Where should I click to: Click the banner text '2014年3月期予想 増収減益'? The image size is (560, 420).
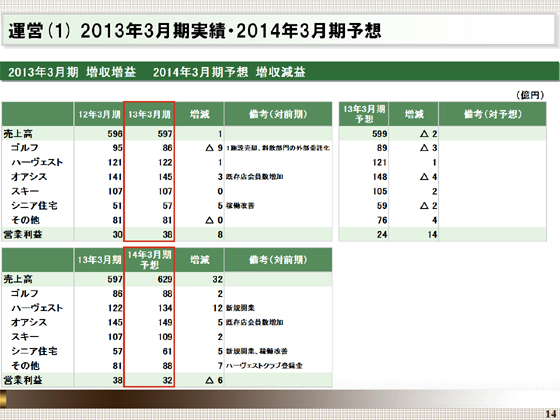(x=229, y=72)
